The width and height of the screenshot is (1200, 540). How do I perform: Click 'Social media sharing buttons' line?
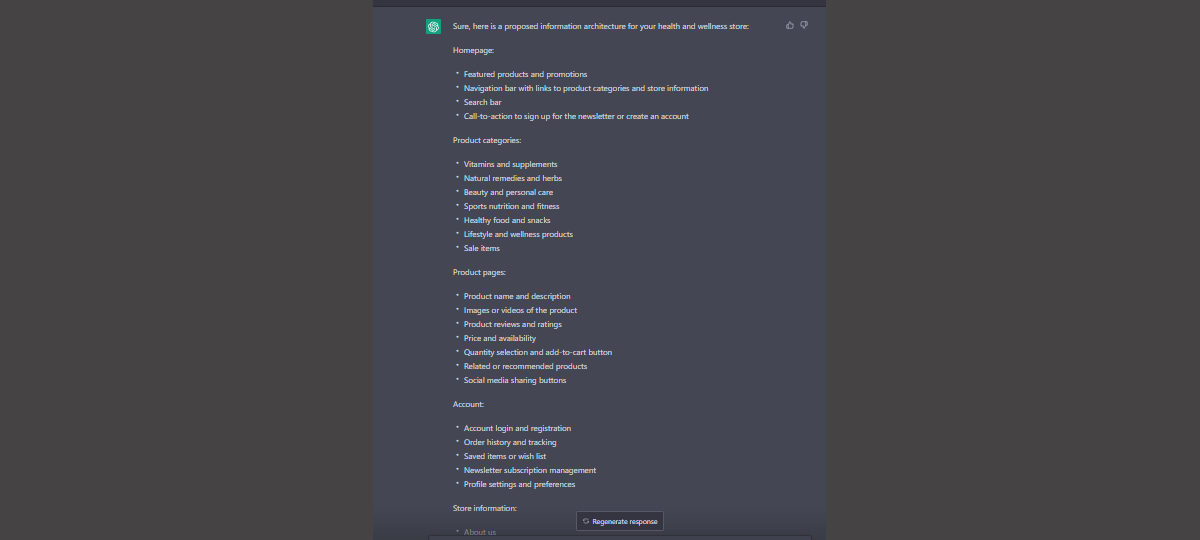pos(514,380)
